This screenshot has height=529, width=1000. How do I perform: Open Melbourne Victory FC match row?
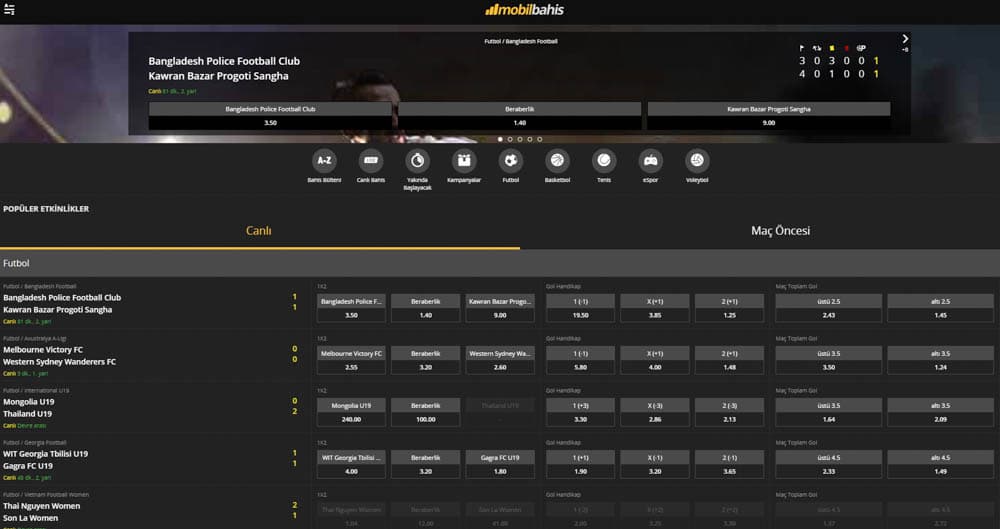[x=153, y=355]
